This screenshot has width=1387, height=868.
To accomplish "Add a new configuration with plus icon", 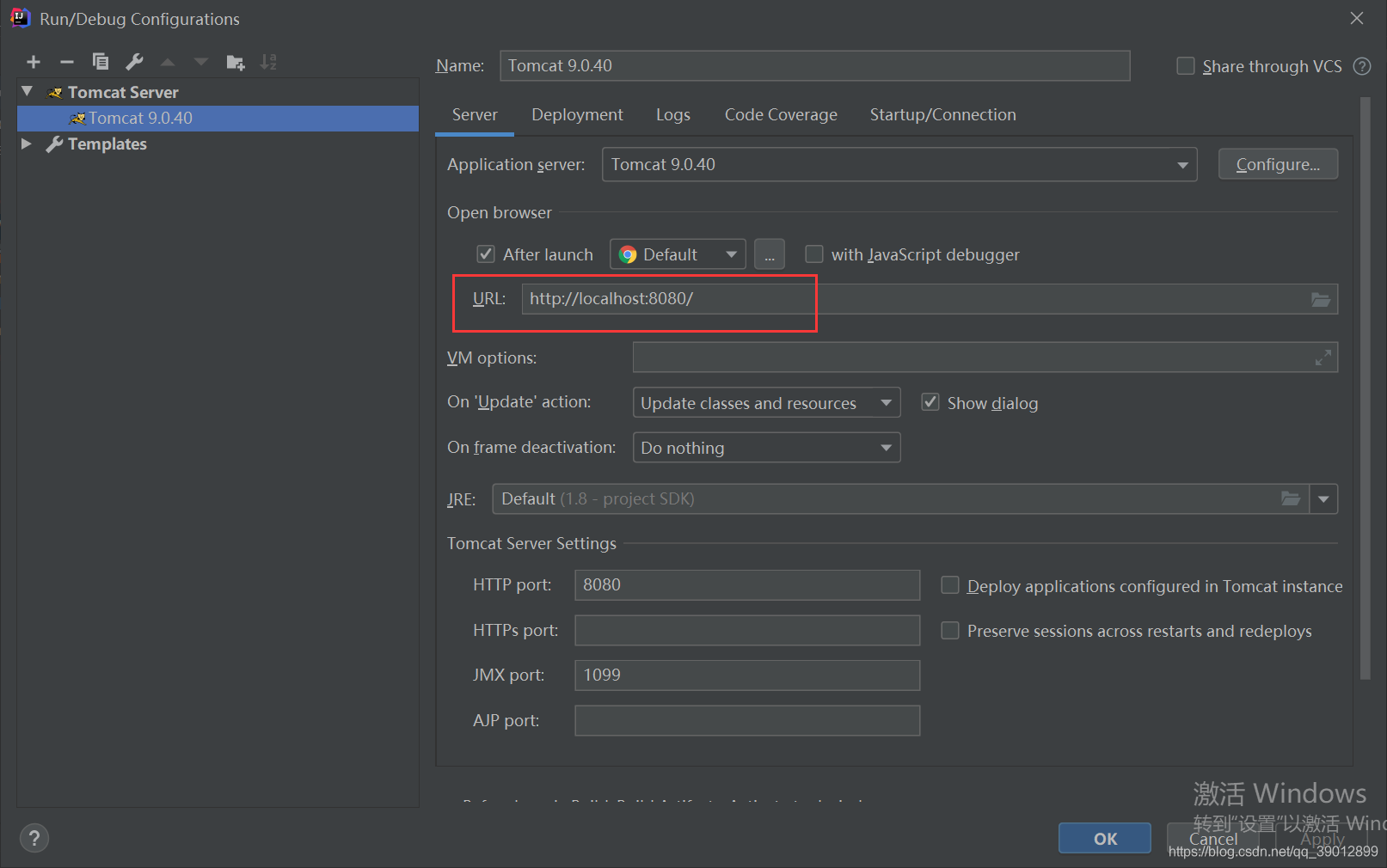I will click(34, 62).
